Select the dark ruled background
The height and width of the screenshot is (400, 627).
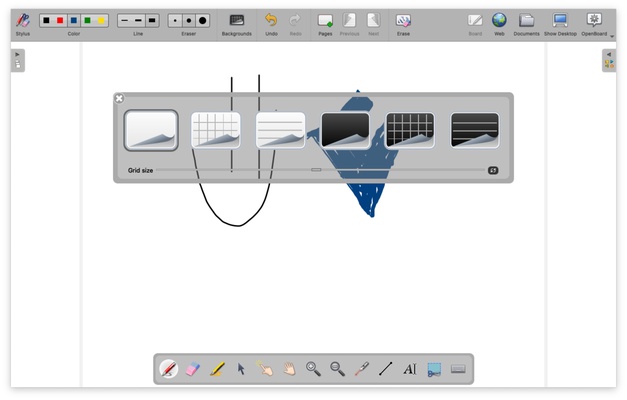click(475, 130)
